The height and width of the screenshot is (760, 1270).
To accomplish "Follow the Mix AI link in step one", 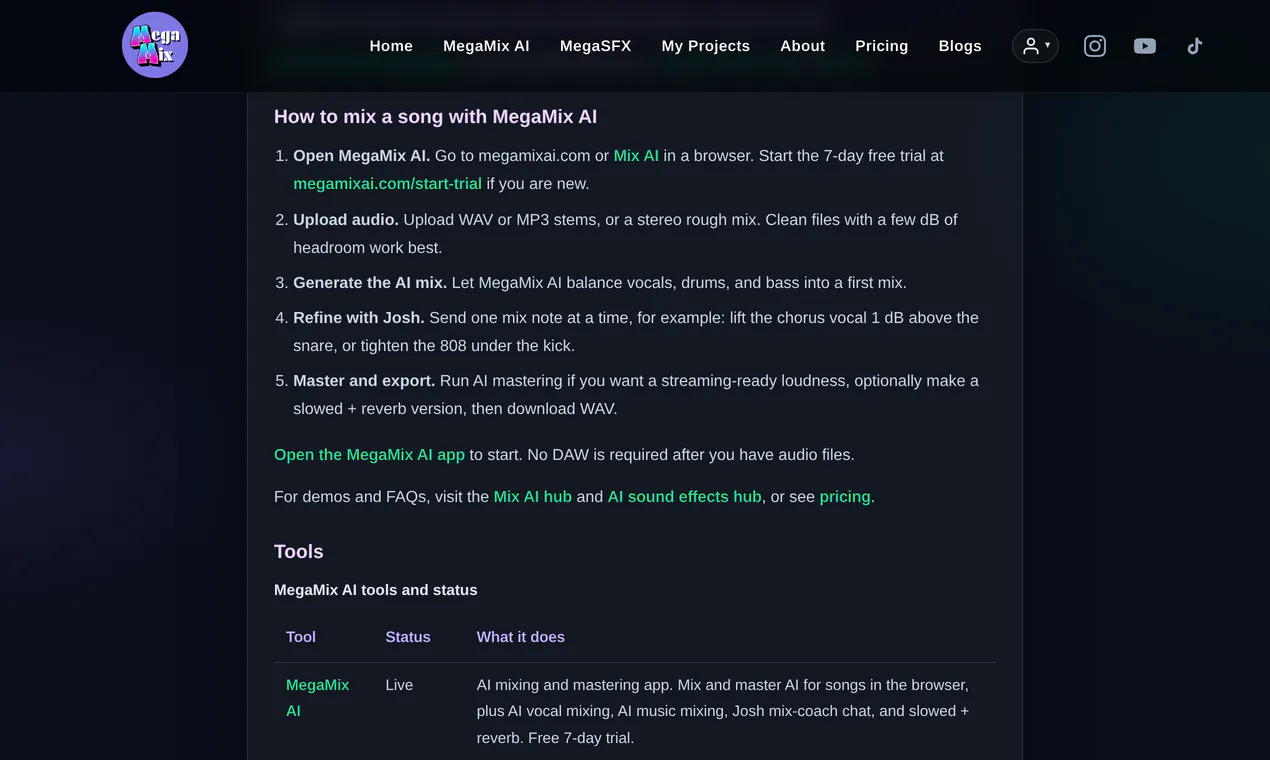I will coord(636,156).
